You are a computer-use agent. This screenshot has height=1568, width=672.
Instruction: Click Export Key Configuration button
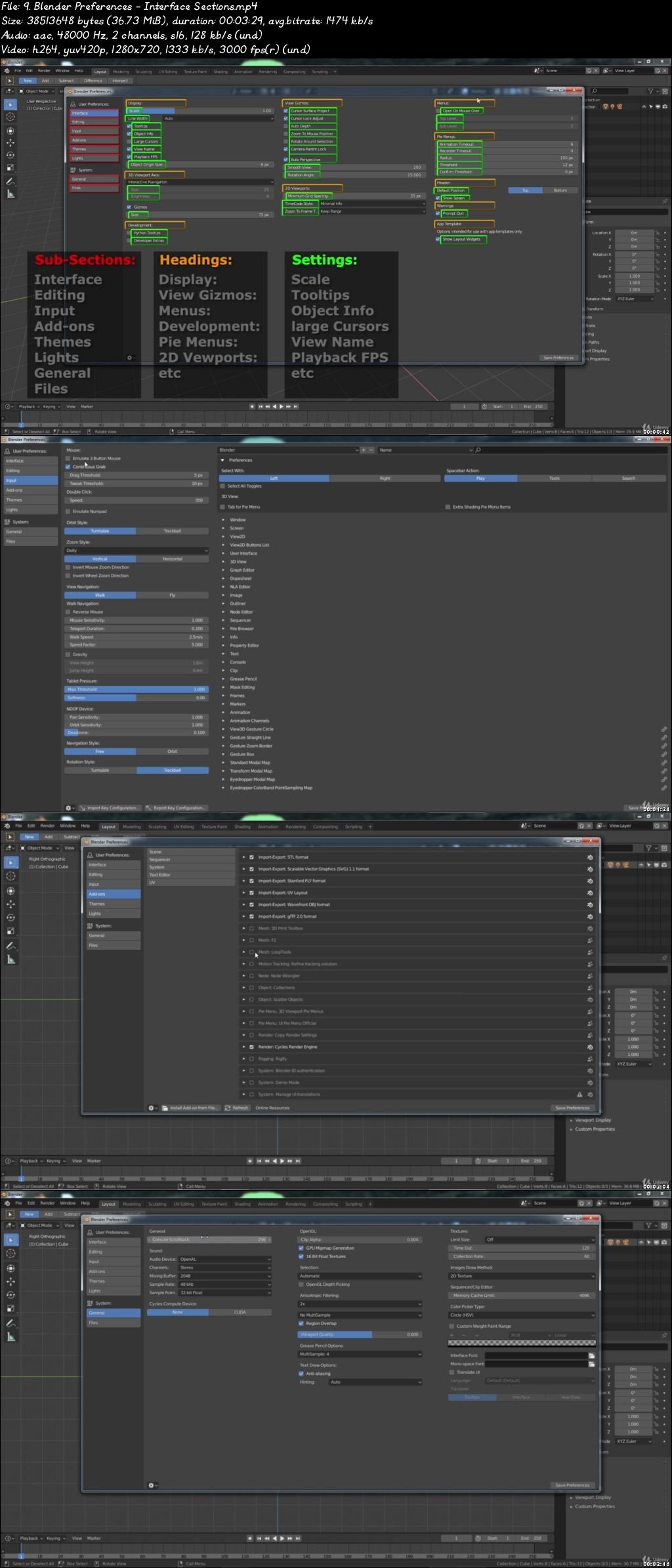[177, 808]
